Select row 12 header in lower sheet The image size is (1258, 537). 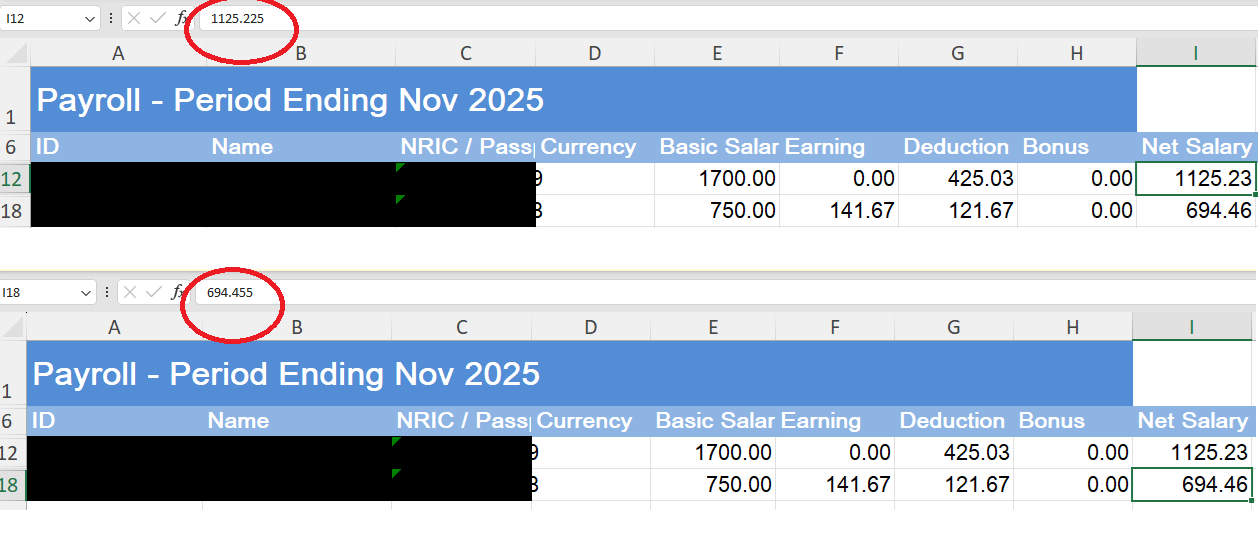click(12, 453)
